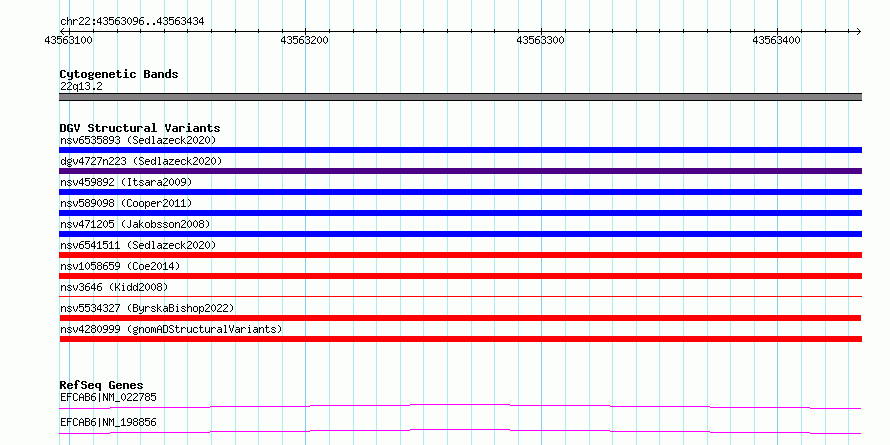Click EFCAB6|NM_198856 transcript label
The height and width of the screenshot is (445, 890).
(108, 423)
